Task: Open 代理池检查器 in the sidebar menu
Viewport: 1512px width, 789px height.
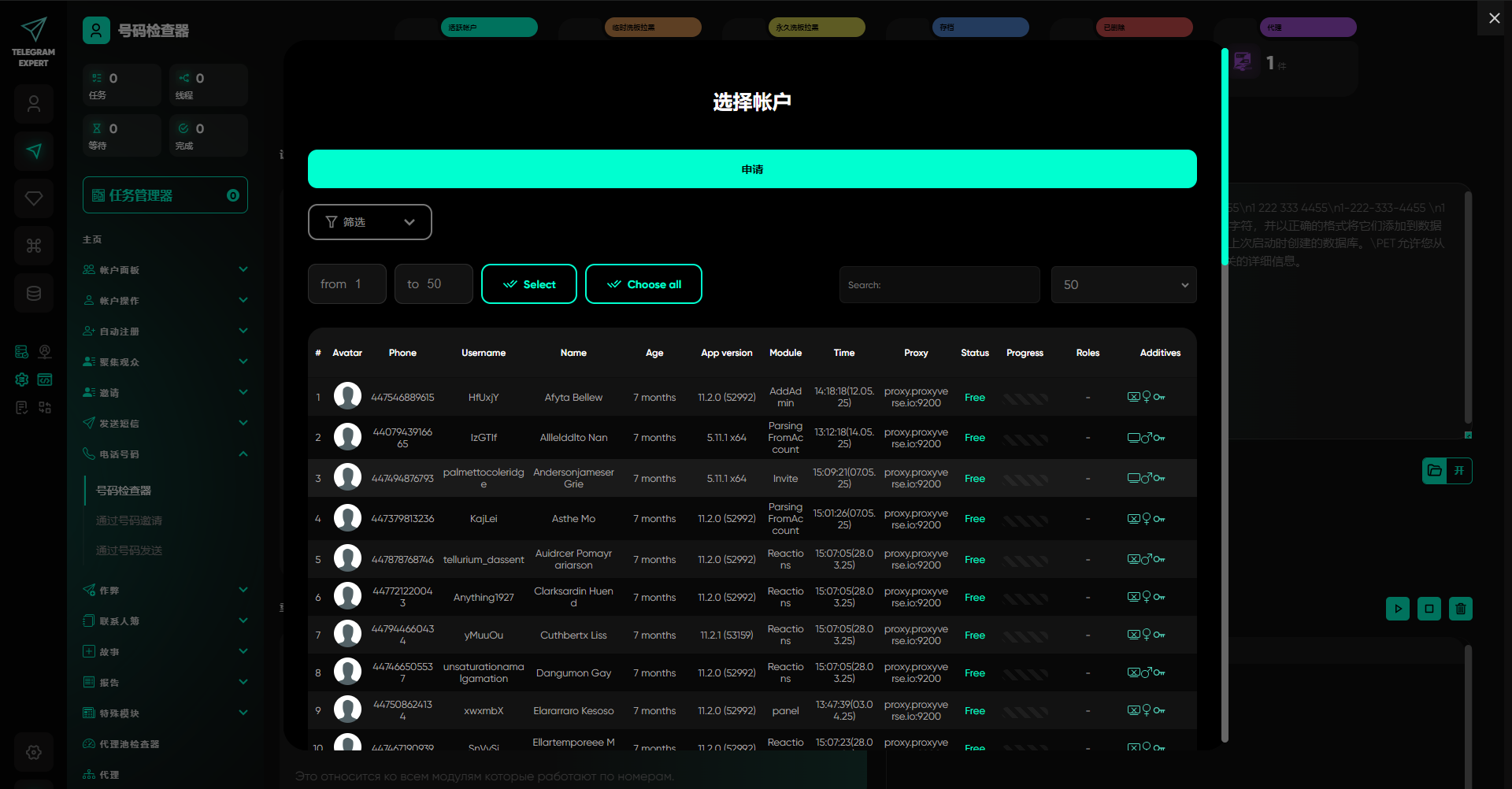Action: pos(129,744)
